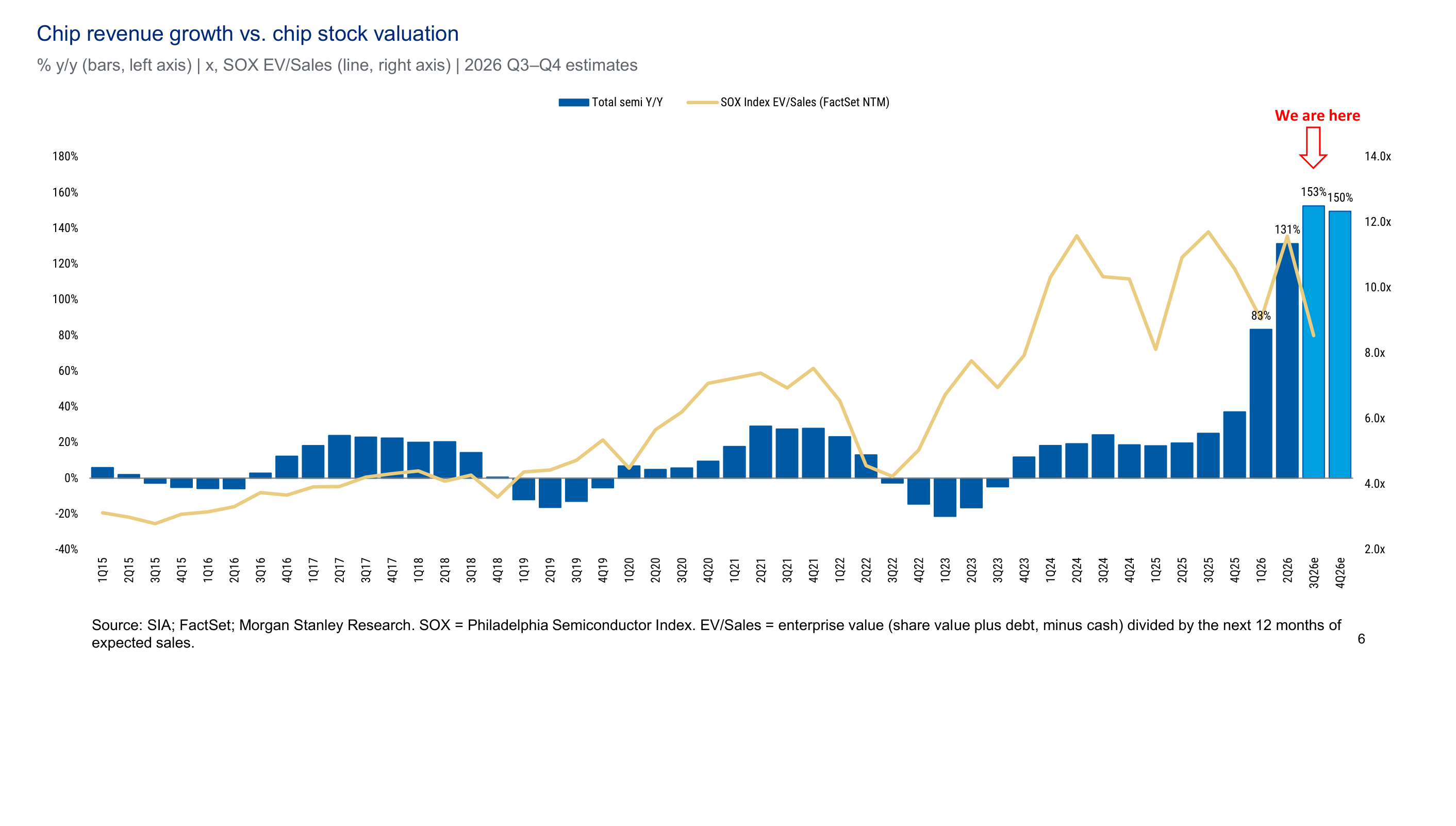Viewport: 1456px width, 826px height.
Task: Click the source note beginning 'Source: SIA; FactSet'
Action: (x=716, y=634)
